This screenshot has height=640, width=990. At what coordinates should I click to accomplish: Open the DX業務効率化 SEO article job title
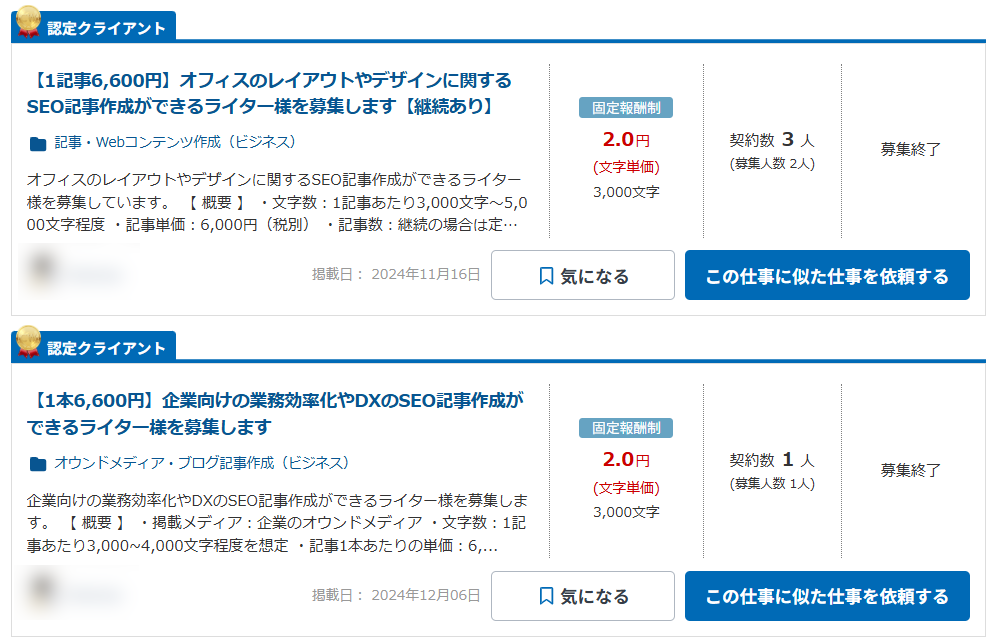[275, 413]
